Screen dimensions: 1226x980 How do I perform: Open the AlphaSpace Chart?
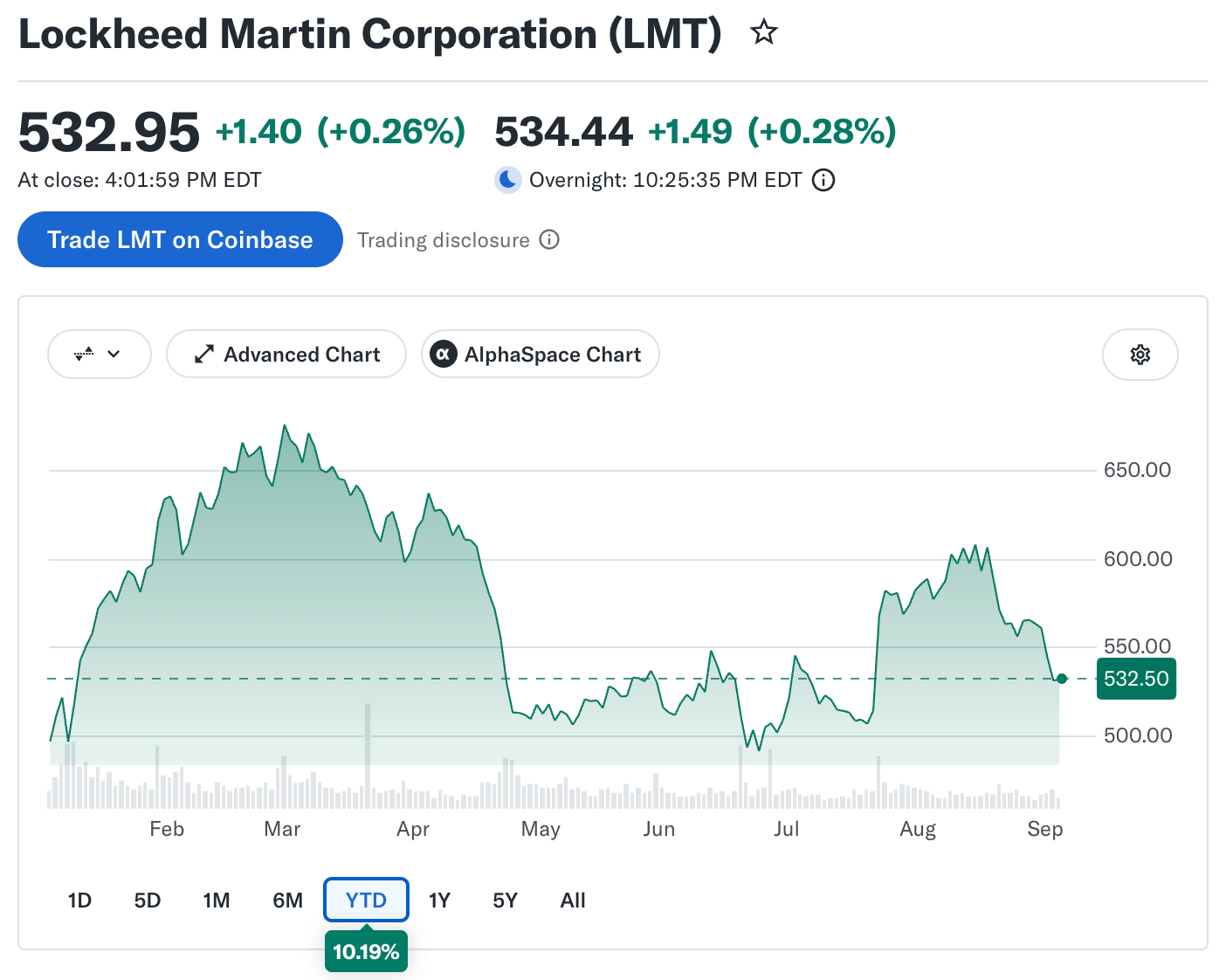541,354
